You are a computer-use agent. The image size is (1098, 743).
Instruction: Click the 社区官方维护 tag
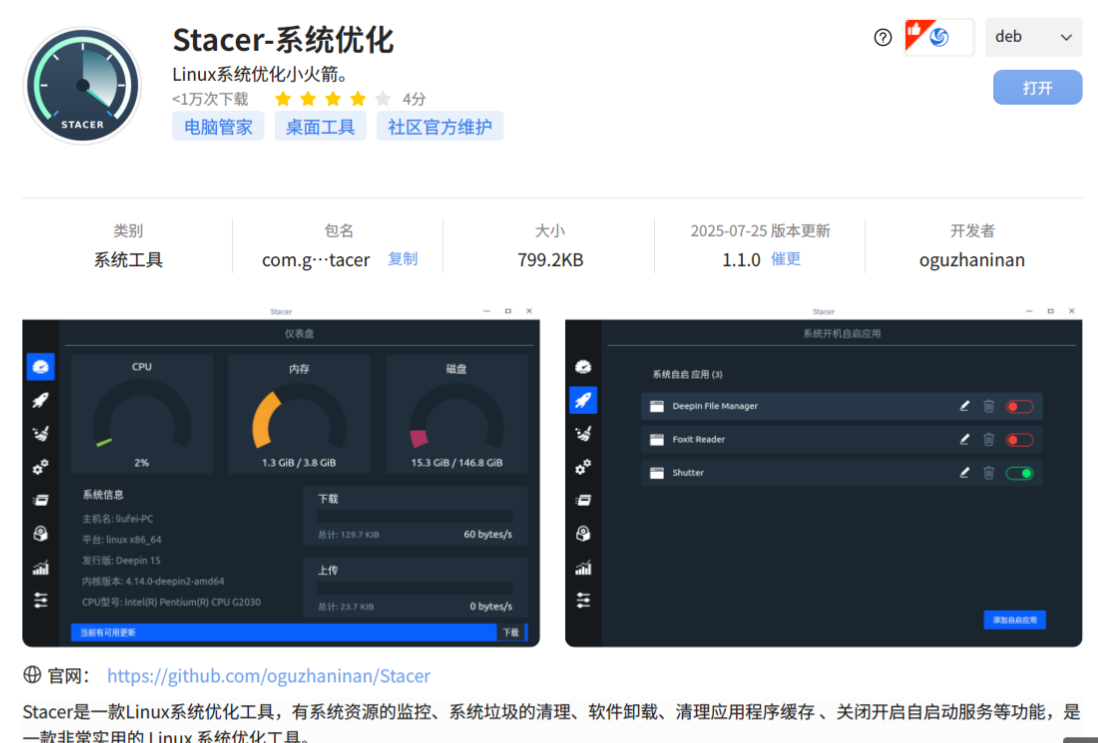tap(440, 127)
